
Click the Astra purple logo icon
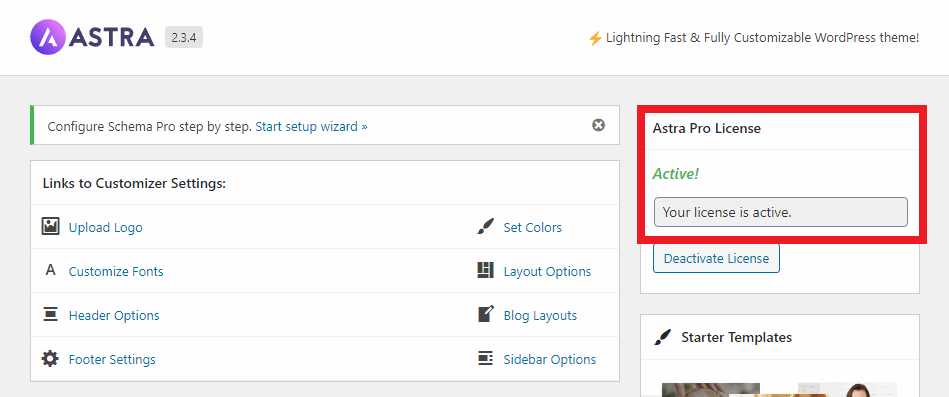point(47,38)
